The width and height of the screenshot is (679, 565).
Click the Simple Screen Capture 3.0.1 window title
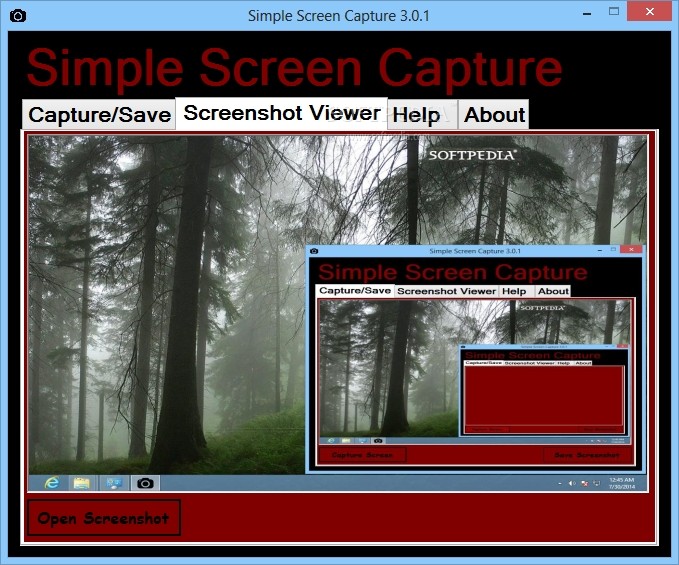[339, 16]
